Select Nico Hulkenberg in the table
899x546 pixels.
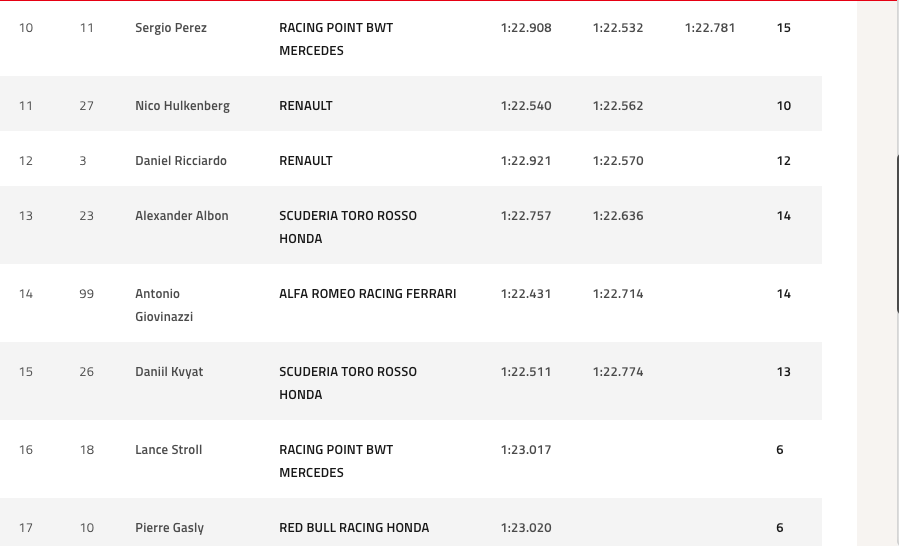[x=182, y=106]
